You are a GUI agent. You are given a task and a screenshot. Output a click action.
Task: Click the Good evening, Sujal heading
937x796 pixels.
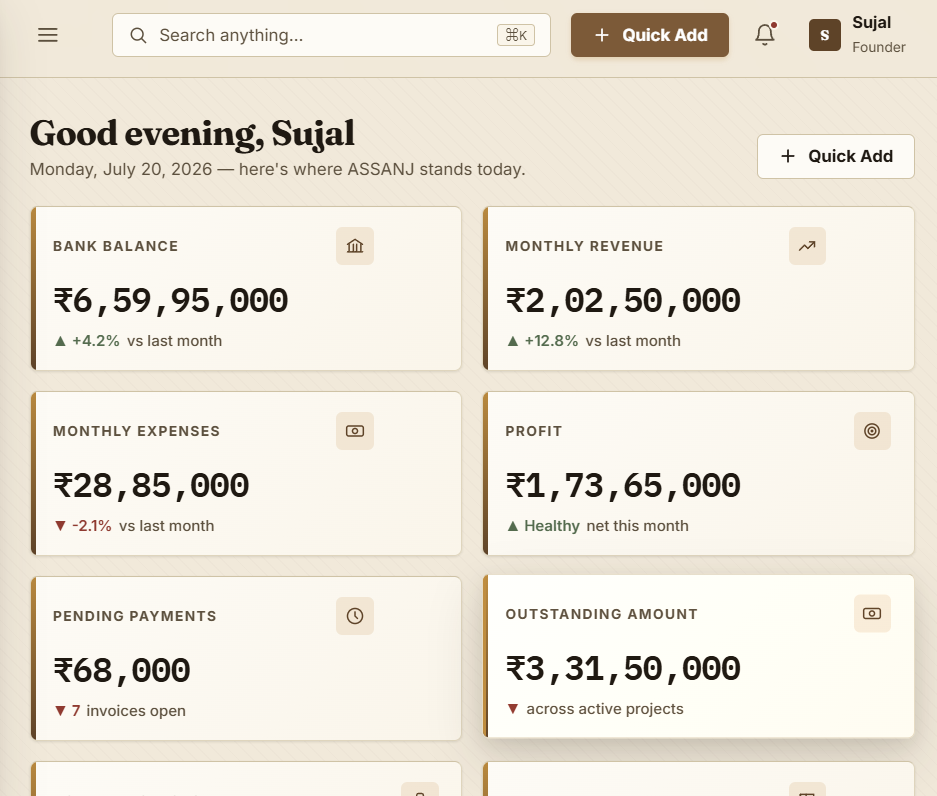point(192,134)
